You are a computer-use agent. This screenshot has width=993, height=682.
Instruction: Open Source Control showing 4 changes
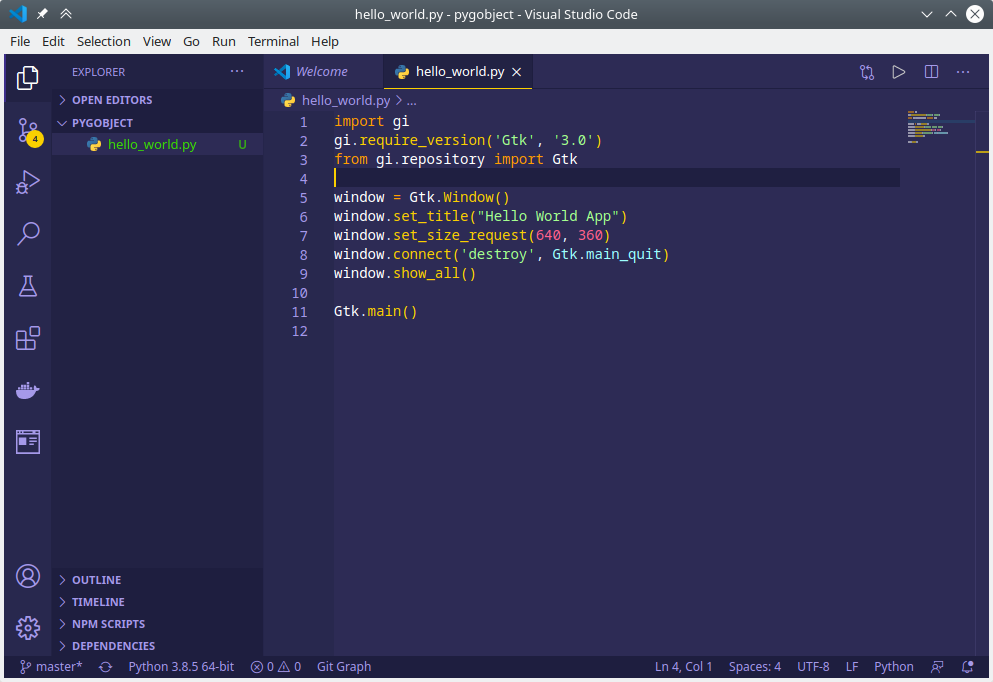click(x=27, y=130)
